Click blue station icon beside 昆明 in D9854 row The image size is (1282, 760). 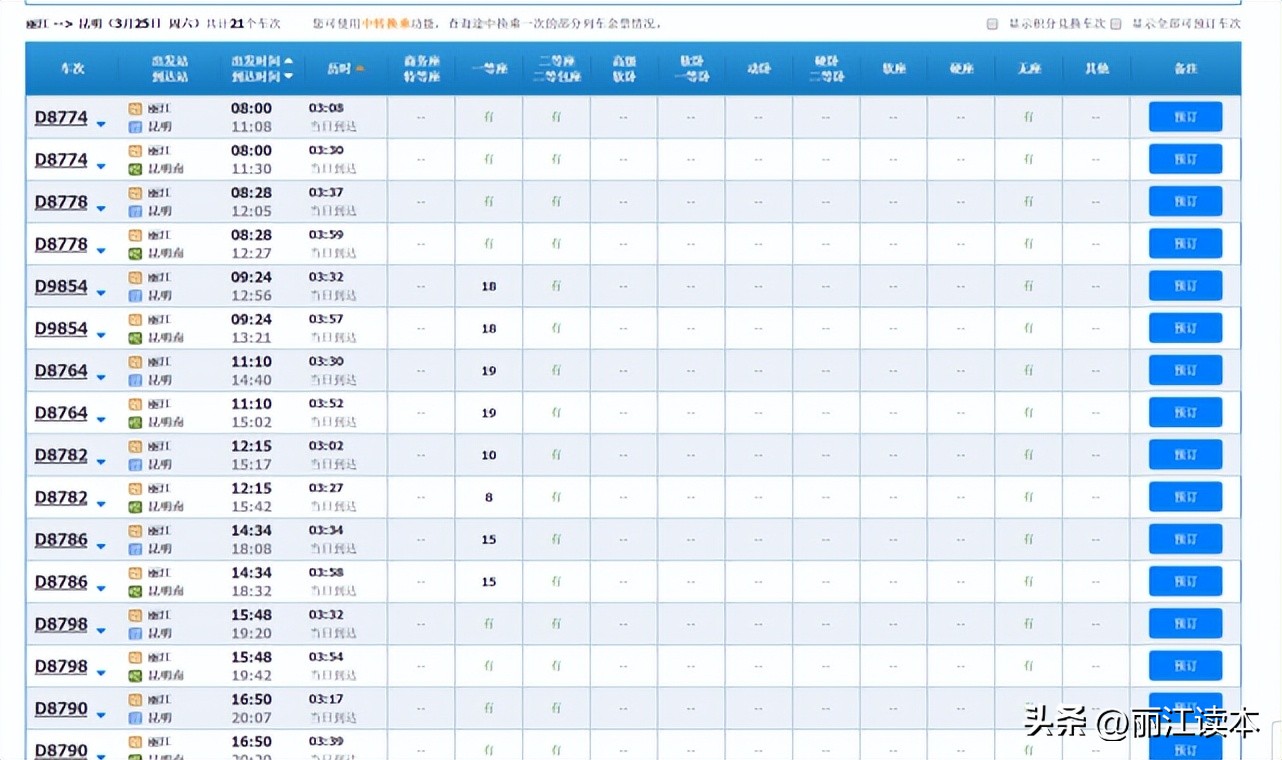click(x=135, y=295)
